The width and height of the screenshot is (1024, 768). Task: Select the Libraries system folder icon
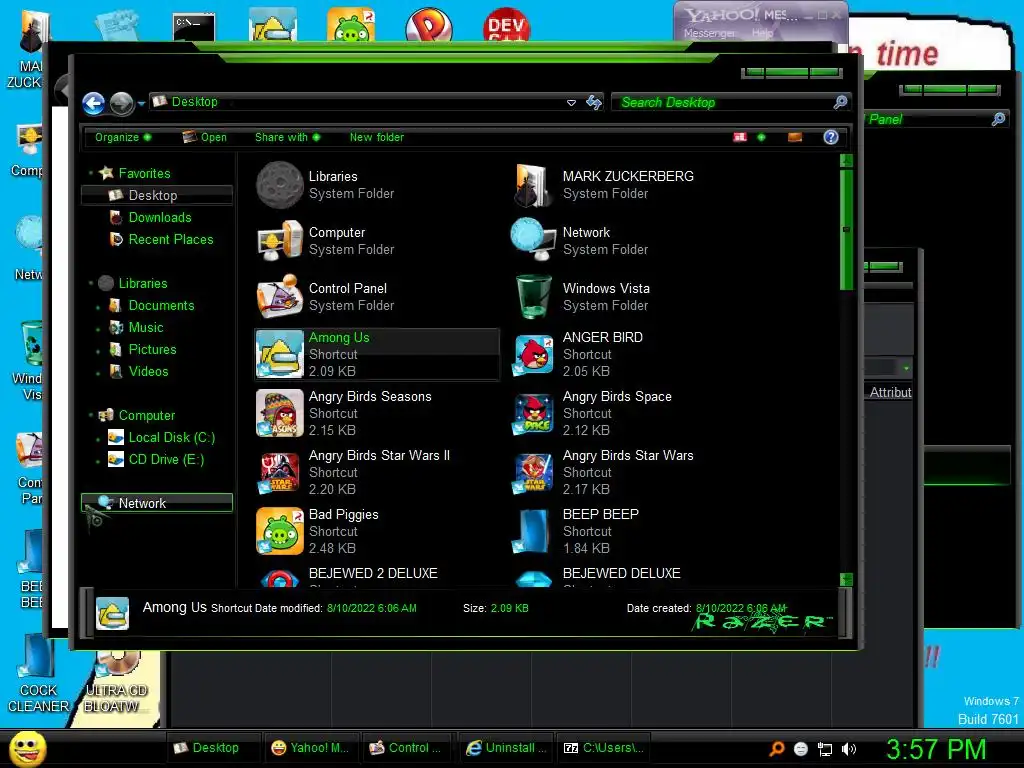[280, 185]
